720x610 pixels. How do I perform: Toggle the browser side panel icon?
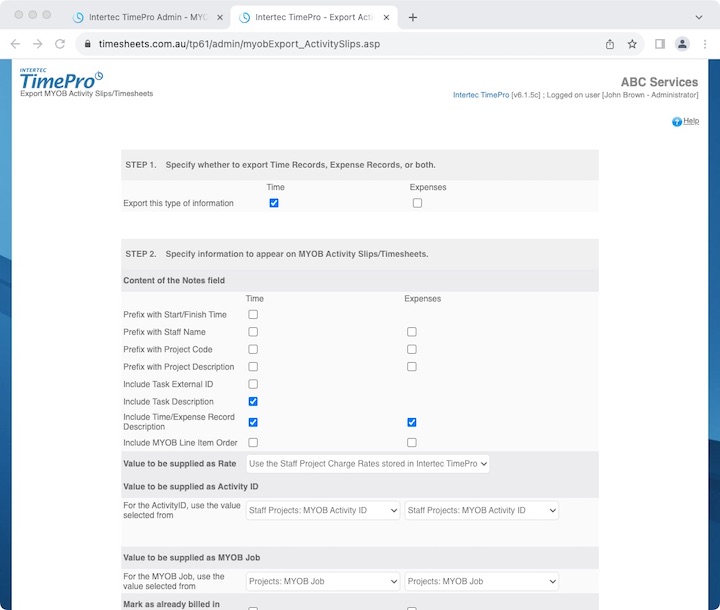click(660, 44)
